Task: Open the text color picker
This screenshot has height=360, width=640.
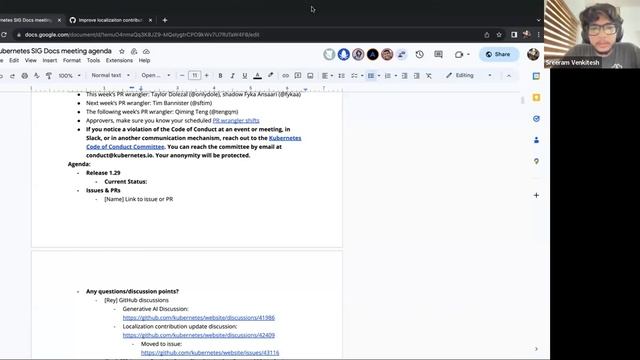Action: pyautogui.click(x=258, y=76)
